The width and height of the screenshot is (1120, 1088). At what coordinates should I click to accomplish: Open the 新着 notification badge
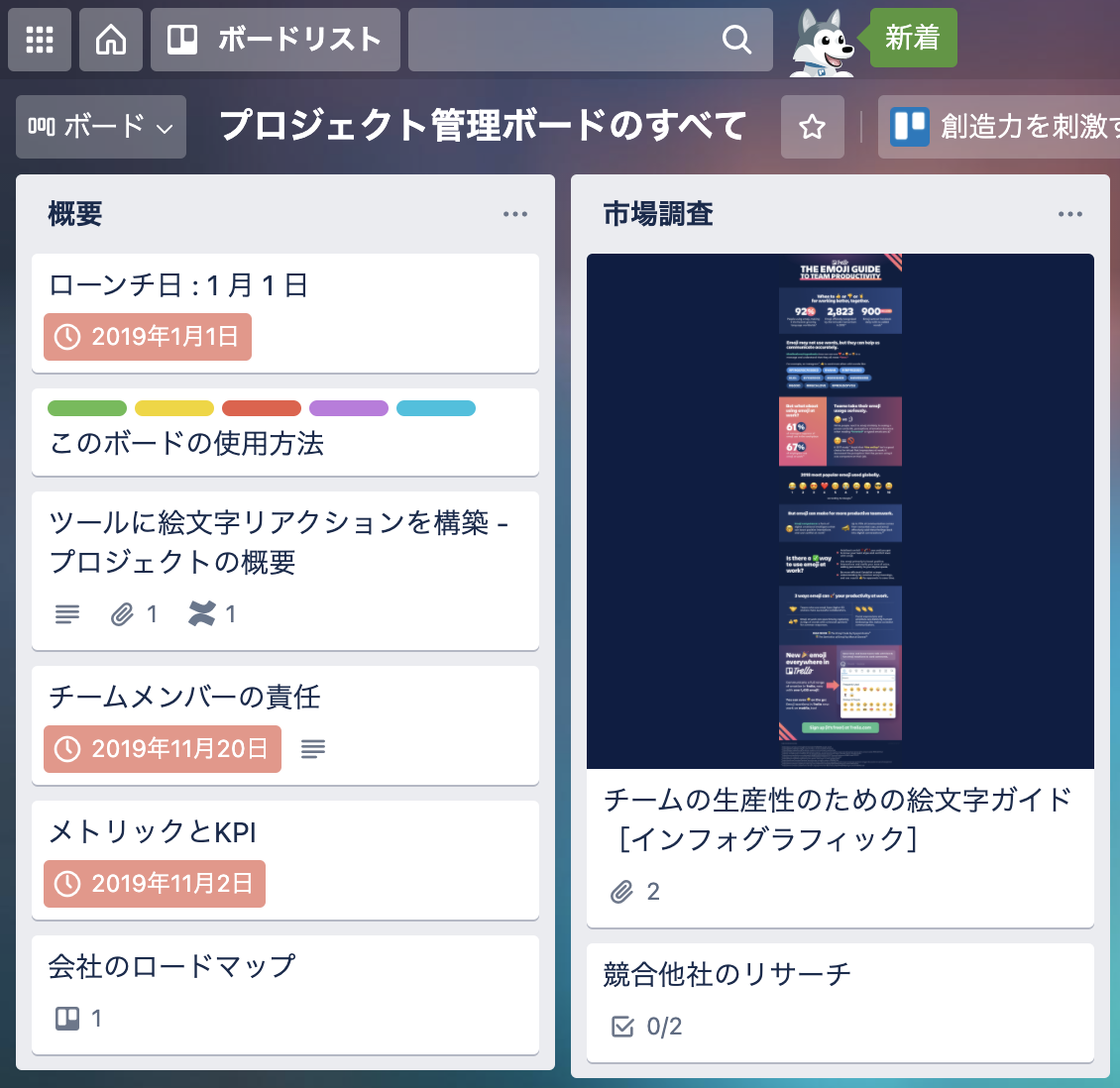pyautogui.click(x=912, y=37)
